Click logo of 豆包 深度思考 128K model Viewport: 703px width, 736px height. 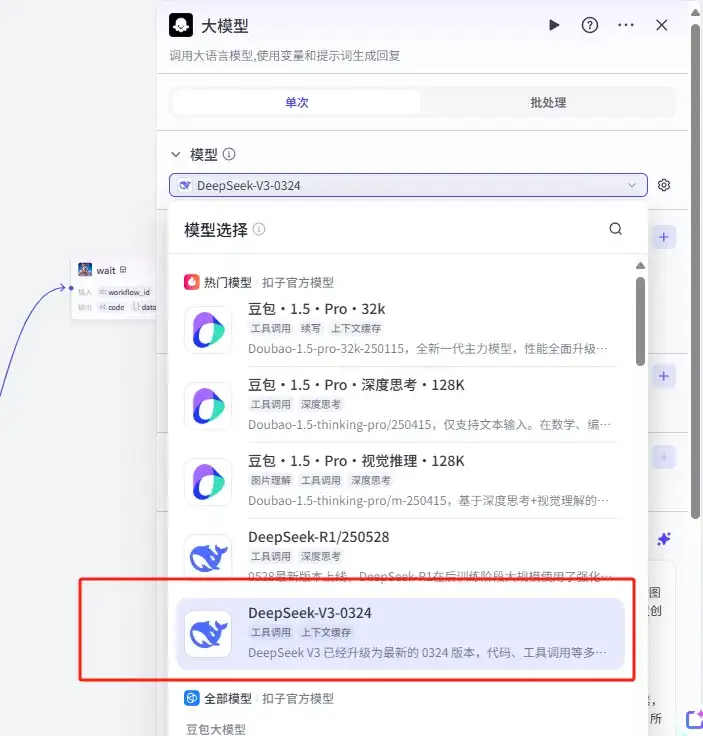click(x=208, y=406)
